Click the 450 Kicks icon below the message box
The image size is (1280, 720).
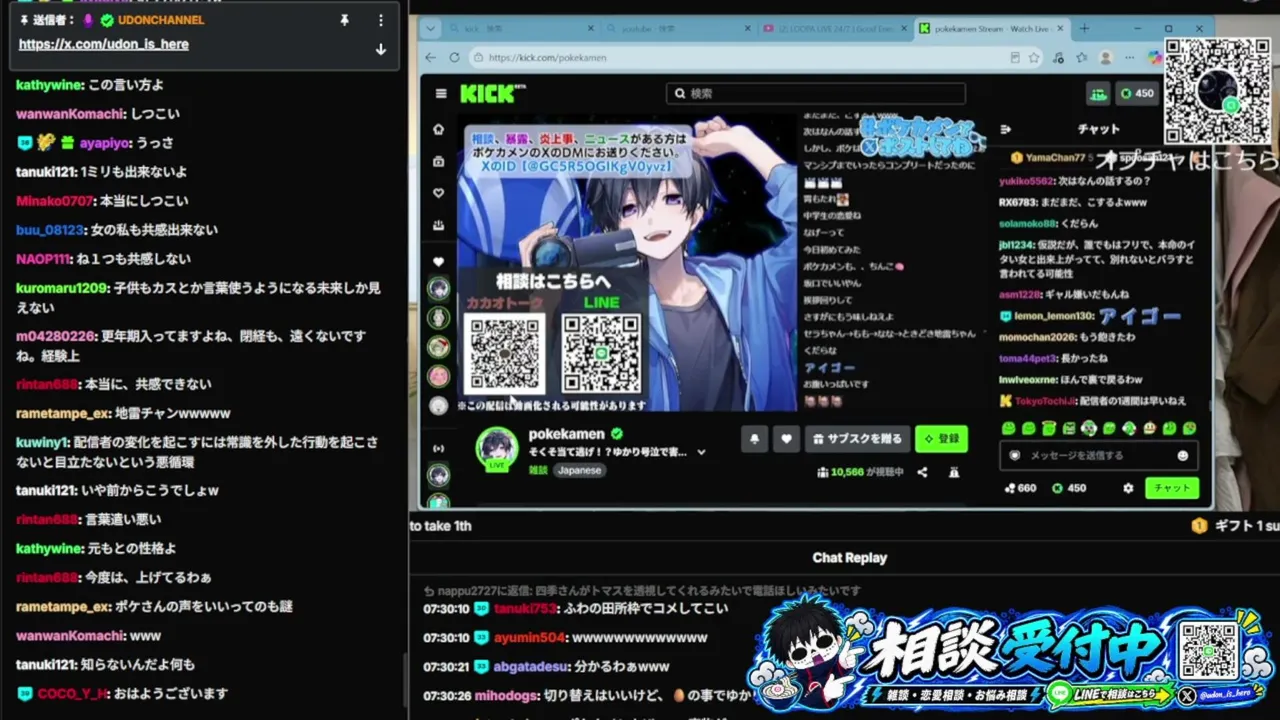click(x=1058, y=488)
